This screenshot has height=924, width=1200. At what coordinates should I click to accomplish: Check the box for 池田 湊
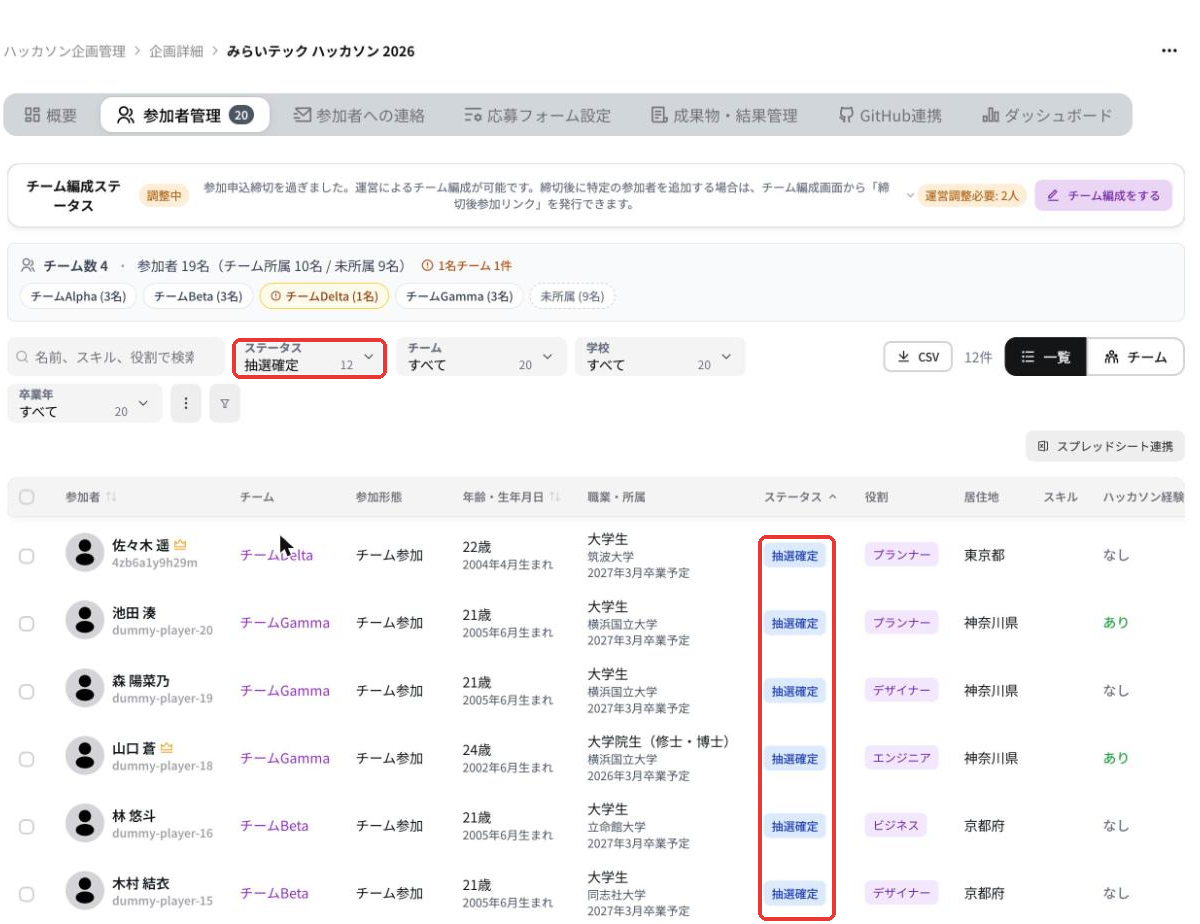27,623
